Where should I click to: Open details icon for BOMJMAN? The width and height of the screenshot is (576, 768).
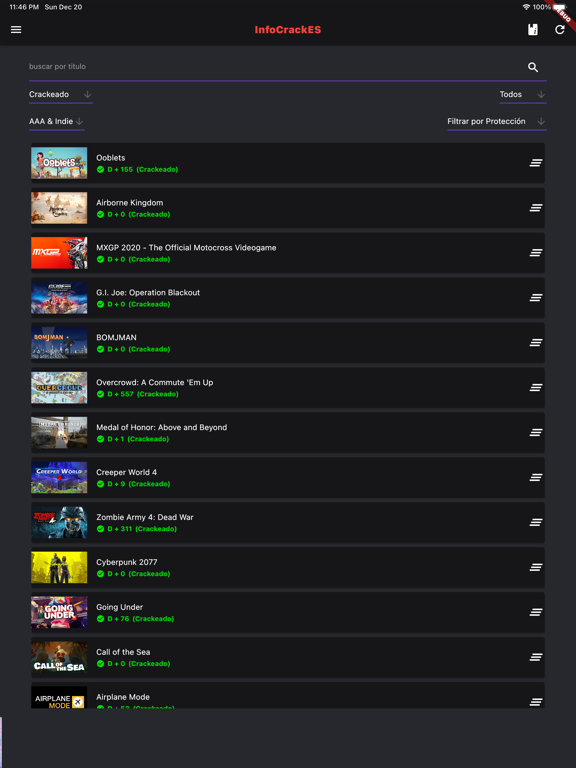[x=536, y=343]
